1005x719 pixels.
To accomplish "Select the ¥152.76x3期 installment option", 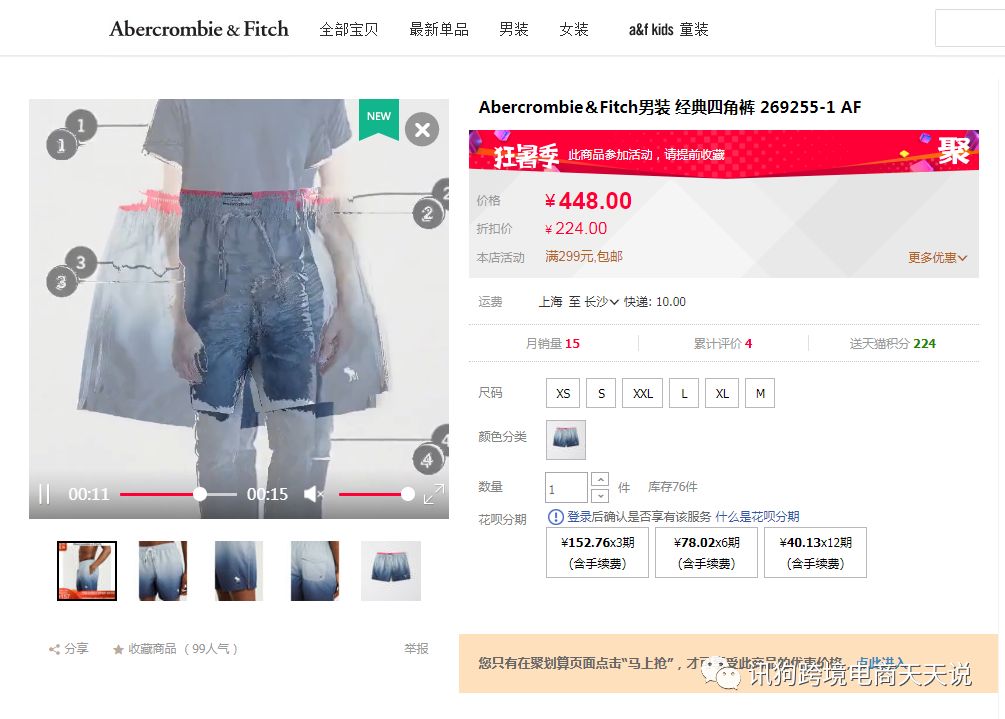I will (597, 553).
